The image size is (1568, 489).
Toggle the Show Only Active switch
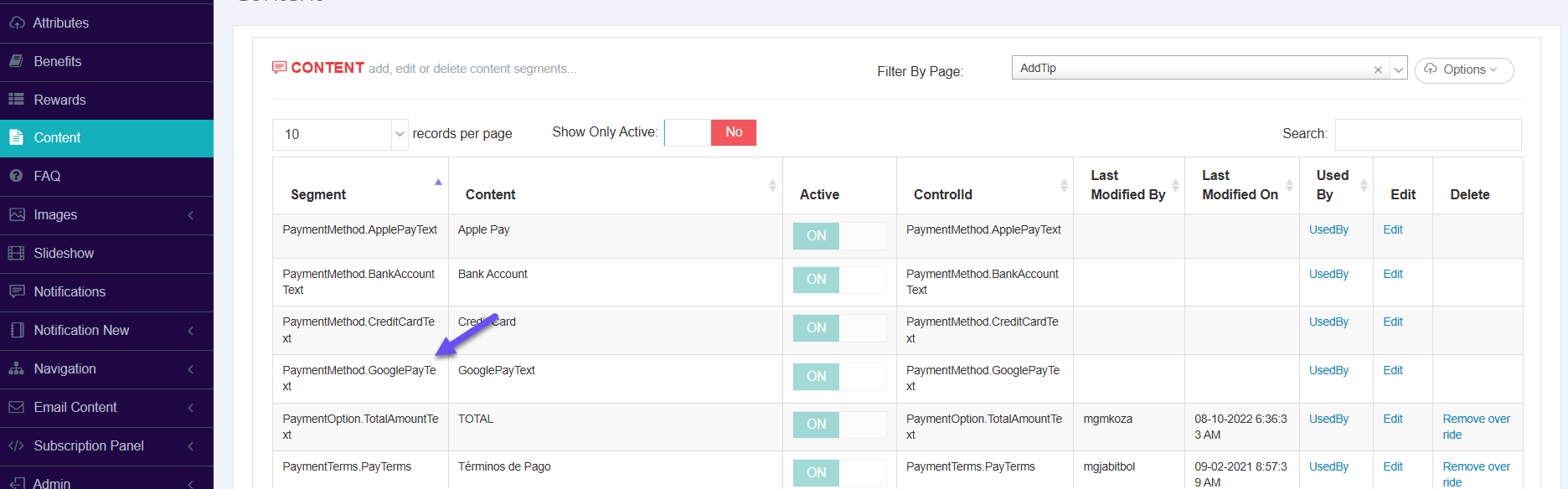[710, 132]
